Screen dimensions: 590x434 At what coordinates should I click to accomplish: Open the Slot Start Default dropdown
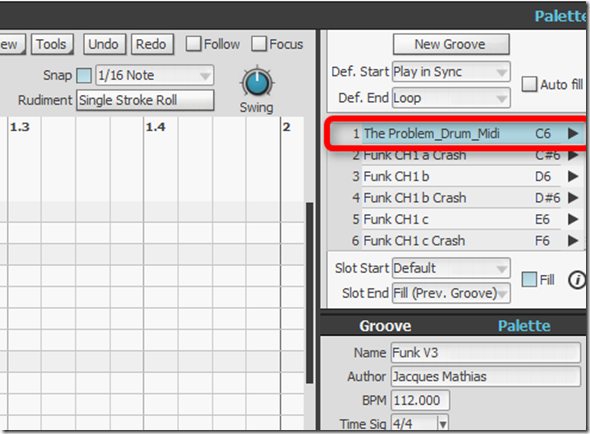pyautogui.click(x=451, y=268)
